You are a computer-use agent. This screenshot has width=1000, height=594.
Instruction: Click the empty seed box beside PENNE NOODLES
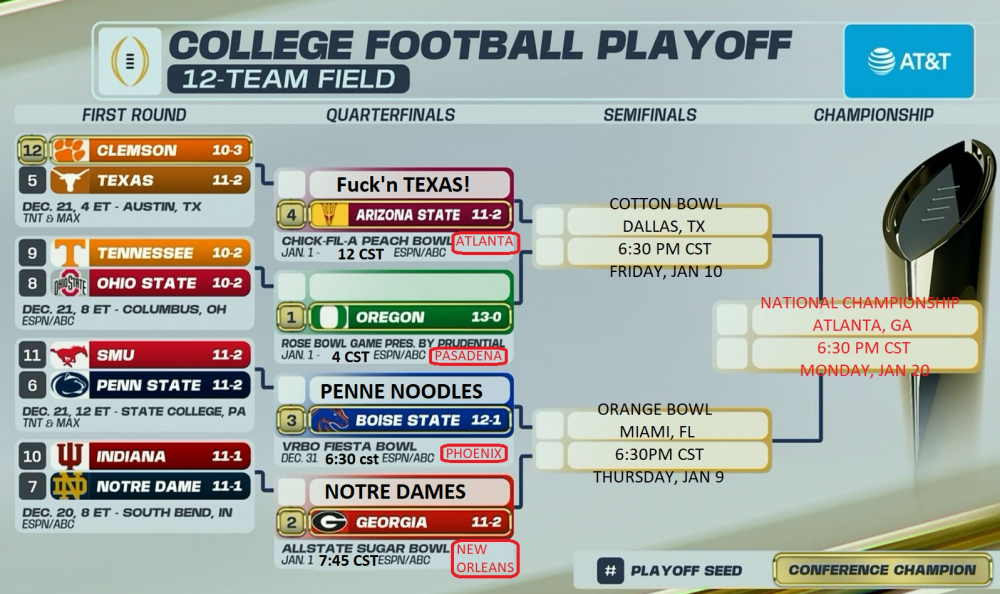click(293, 391)
